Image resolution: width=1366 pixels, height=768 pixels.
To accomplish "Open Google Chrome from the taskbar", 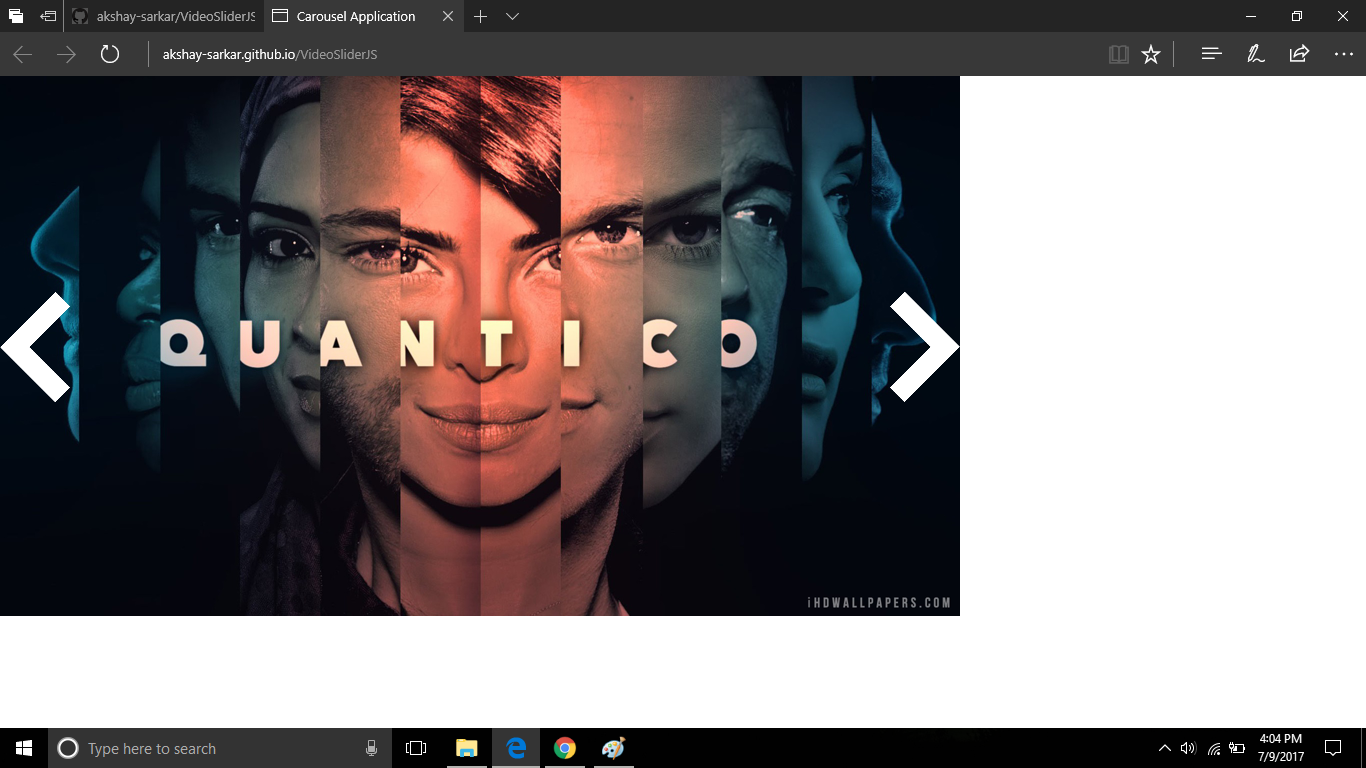I will [x=565, y=748].
